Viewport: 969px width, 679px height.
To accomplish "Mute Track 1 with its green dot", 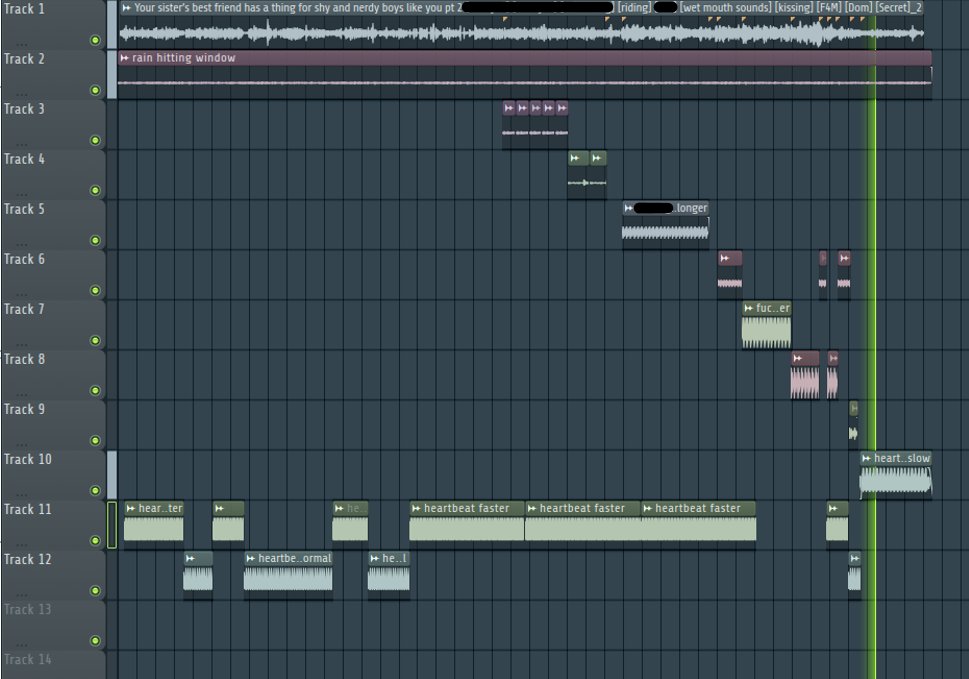I will tap(95, 40).
